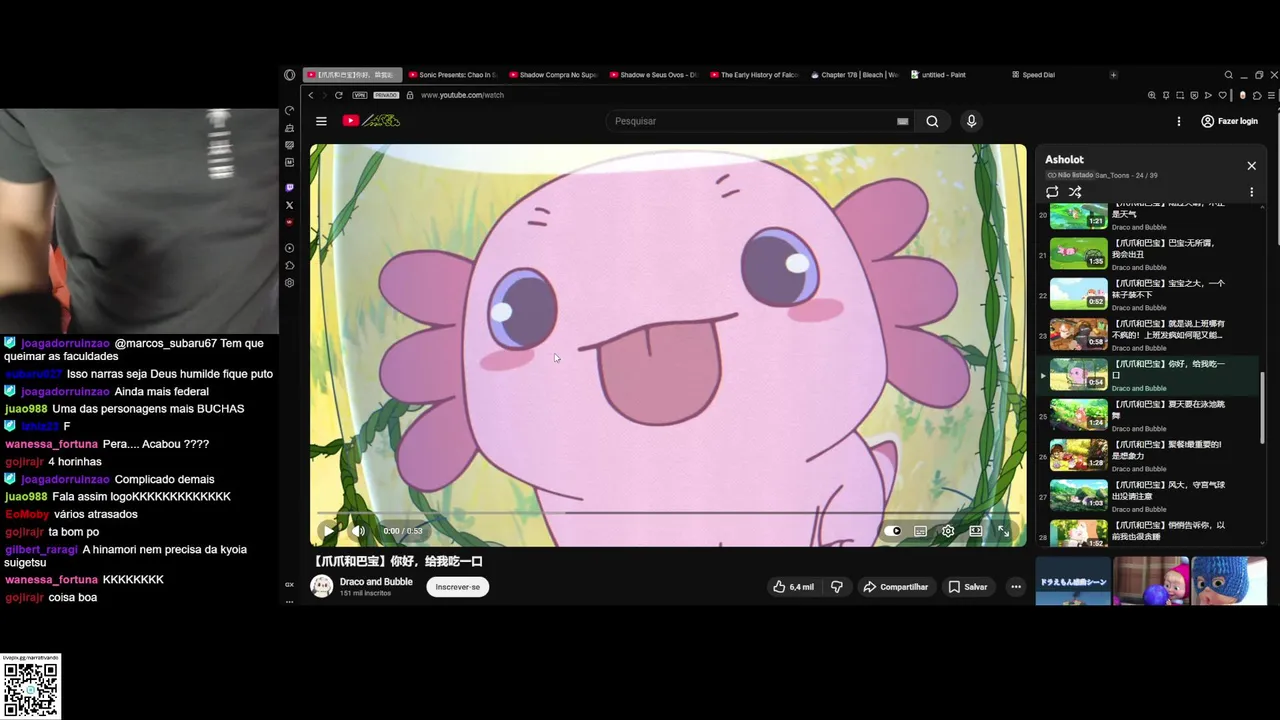1280x720 pixels.
Task: Go back with the browser back arrow
Action: click(311, 95)
